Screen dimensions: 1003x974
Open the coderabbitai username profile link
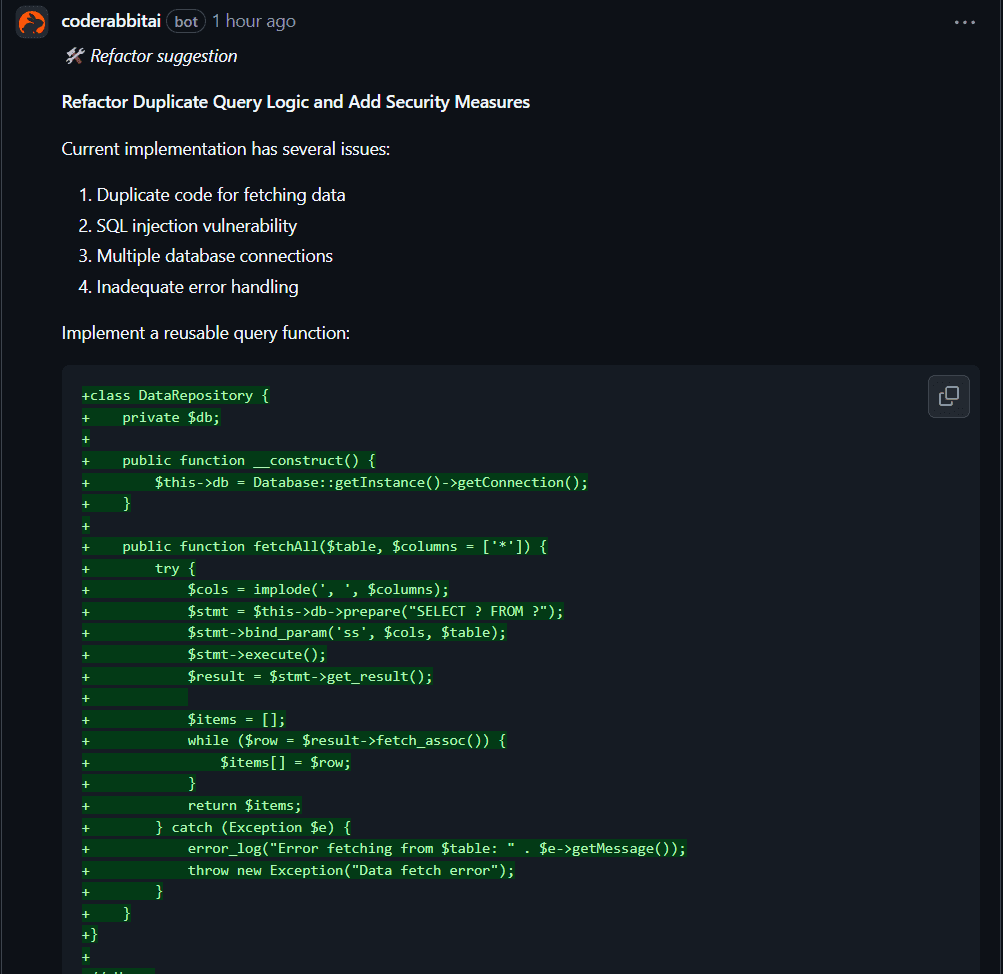point(111,21)
